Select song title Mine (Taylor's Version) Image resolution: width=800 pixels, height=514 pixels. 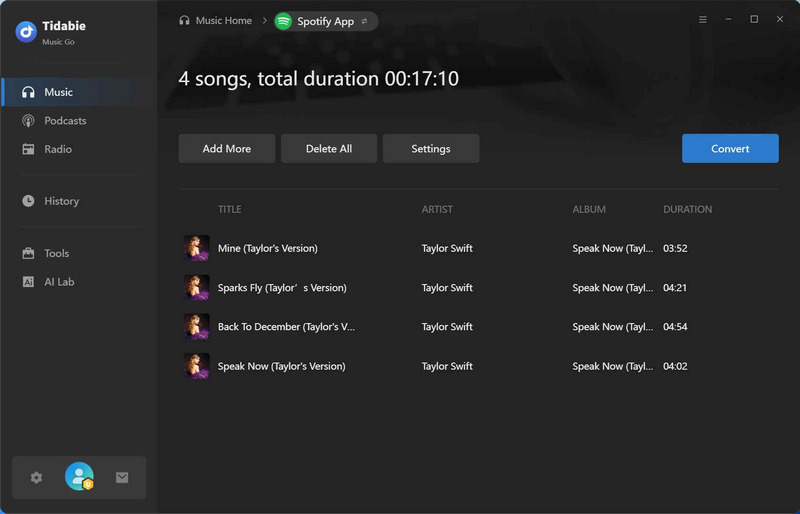point(267,248)
